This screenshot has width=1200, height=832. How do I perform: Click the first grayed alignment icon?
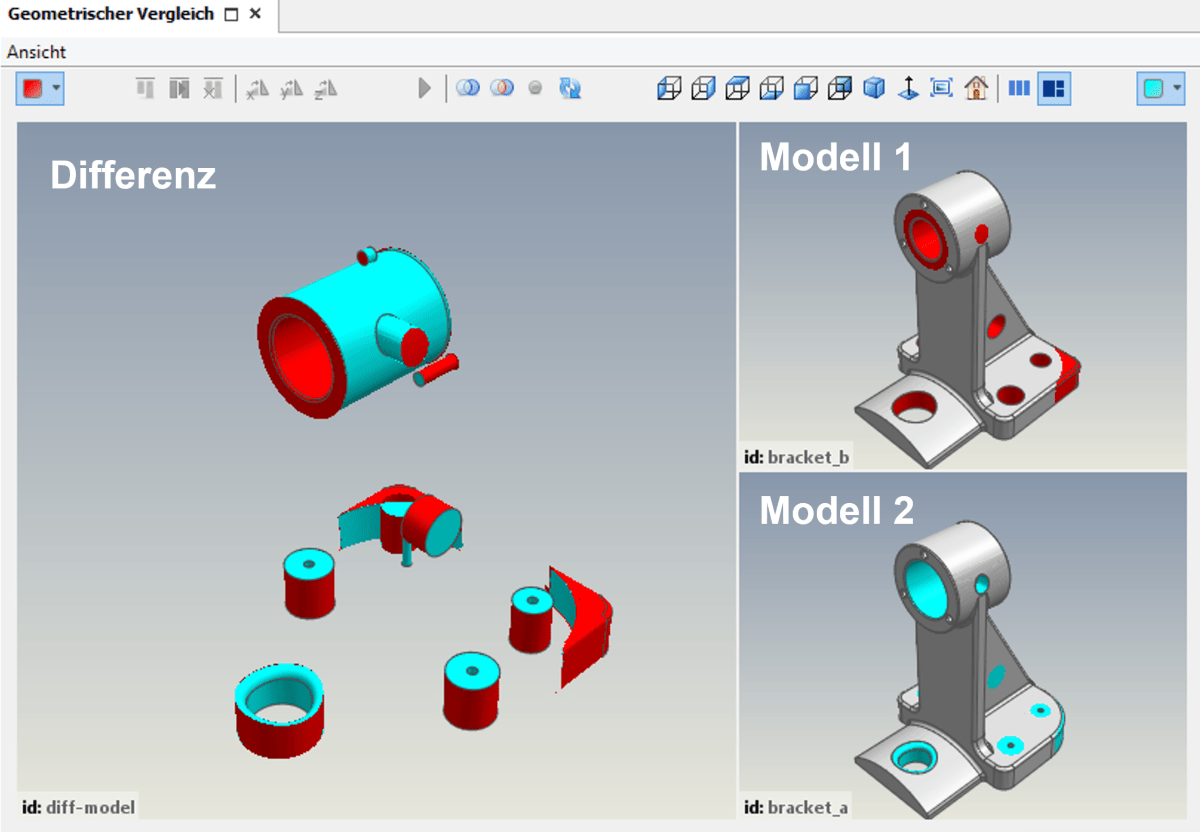point(145,89)
